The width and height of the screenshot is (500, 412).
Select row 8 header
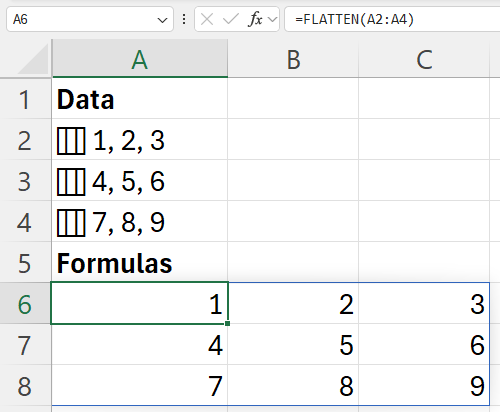pyautogui.click(x=25, y=385)
